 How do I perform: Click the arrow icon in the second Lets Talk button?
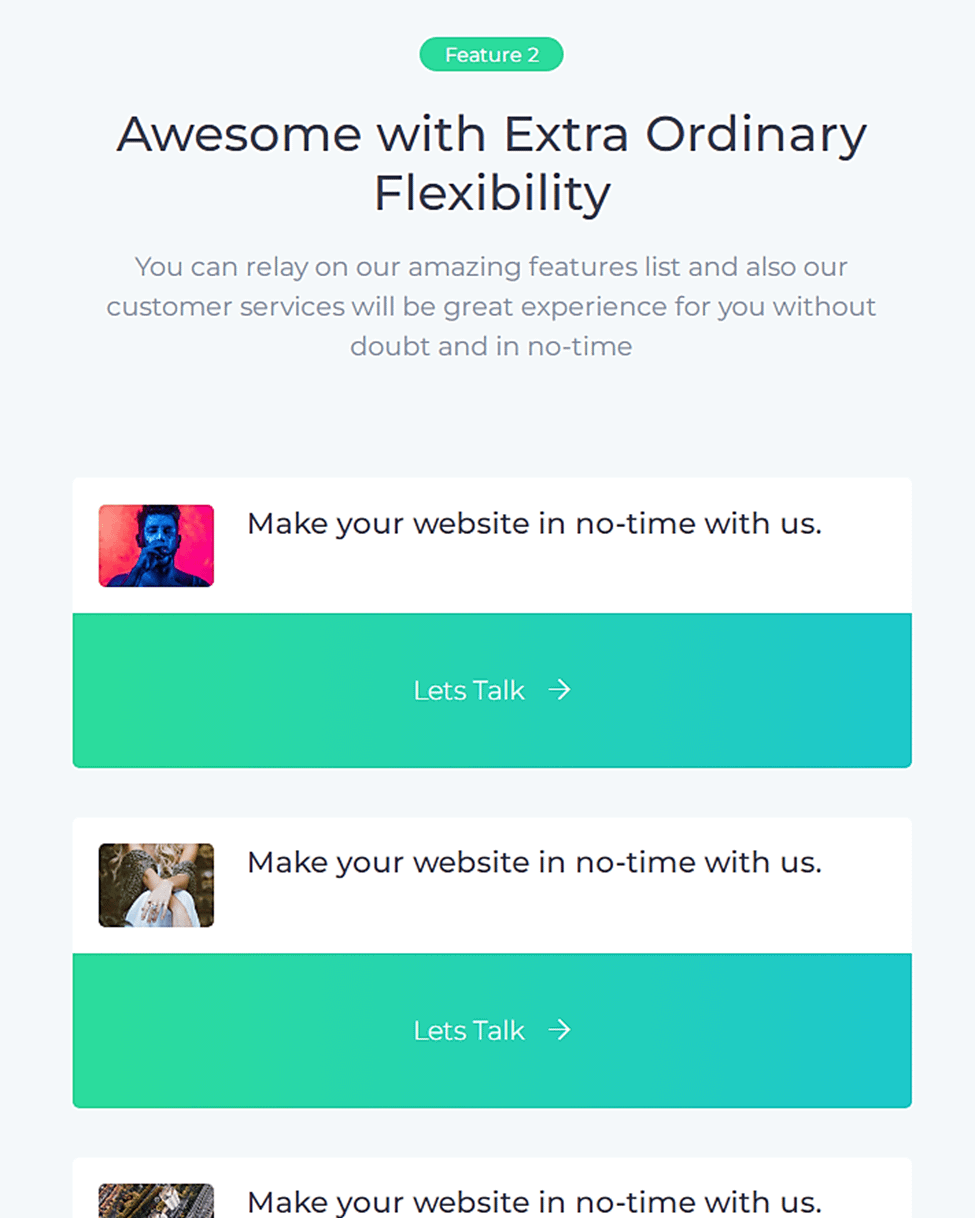[x=561, y=1030]
